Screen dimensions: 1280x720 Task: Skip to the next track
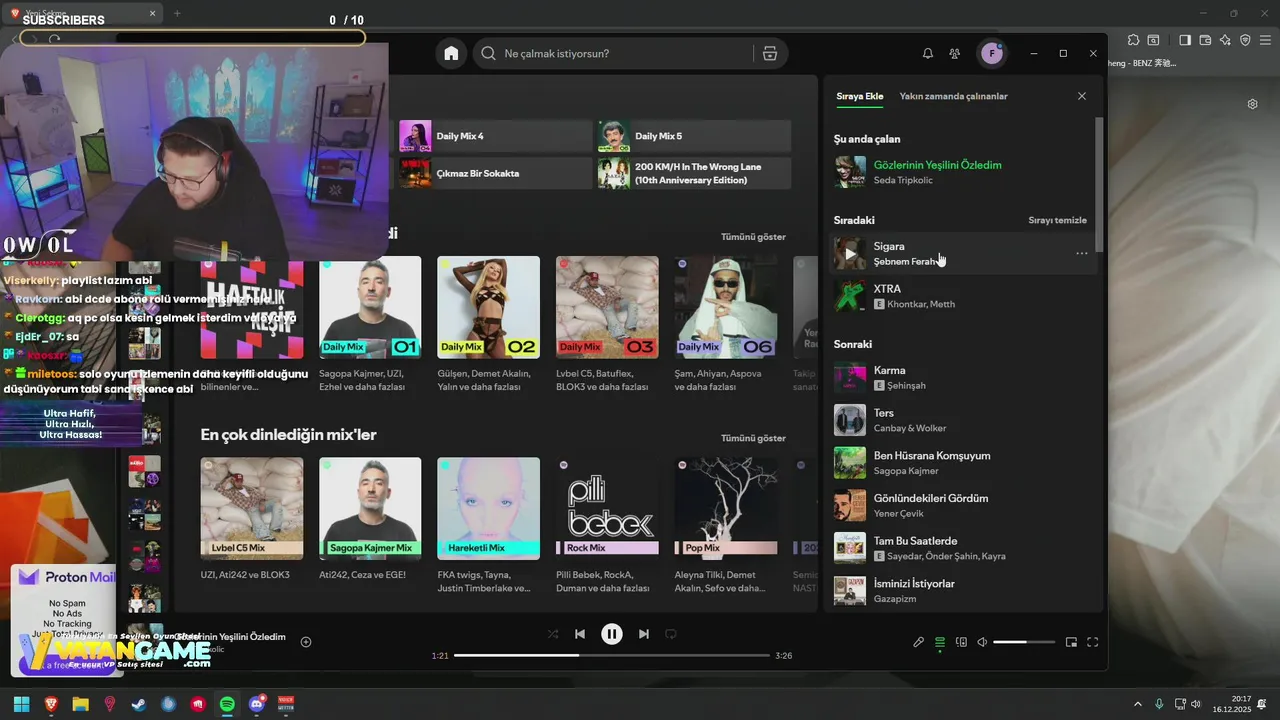click(x=644, y=634)
